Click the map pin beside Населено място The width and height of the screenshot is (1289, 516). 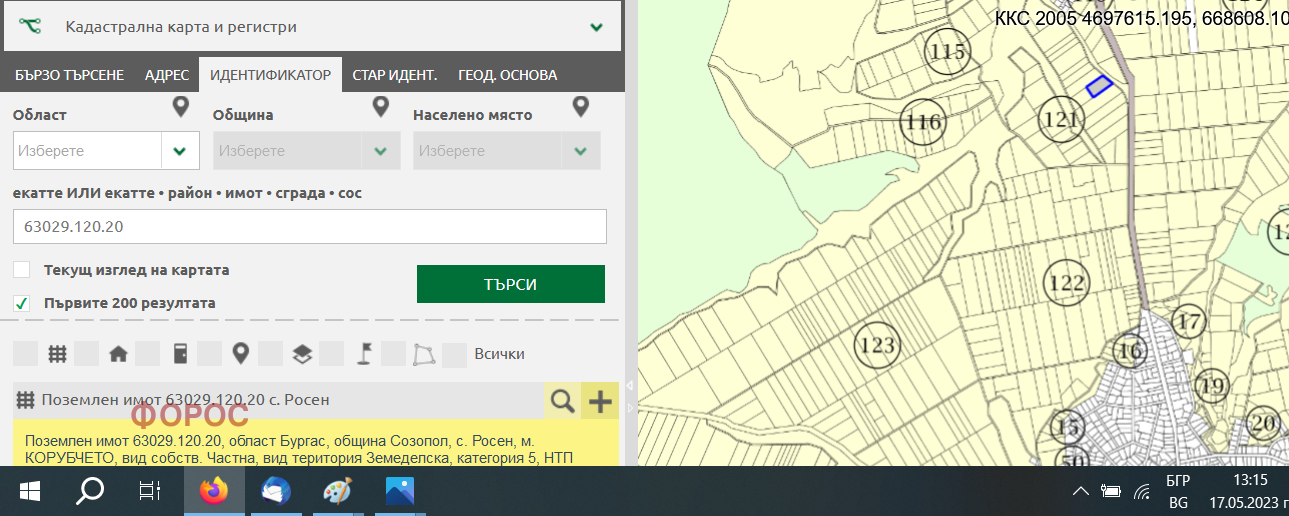click(580, 107)
